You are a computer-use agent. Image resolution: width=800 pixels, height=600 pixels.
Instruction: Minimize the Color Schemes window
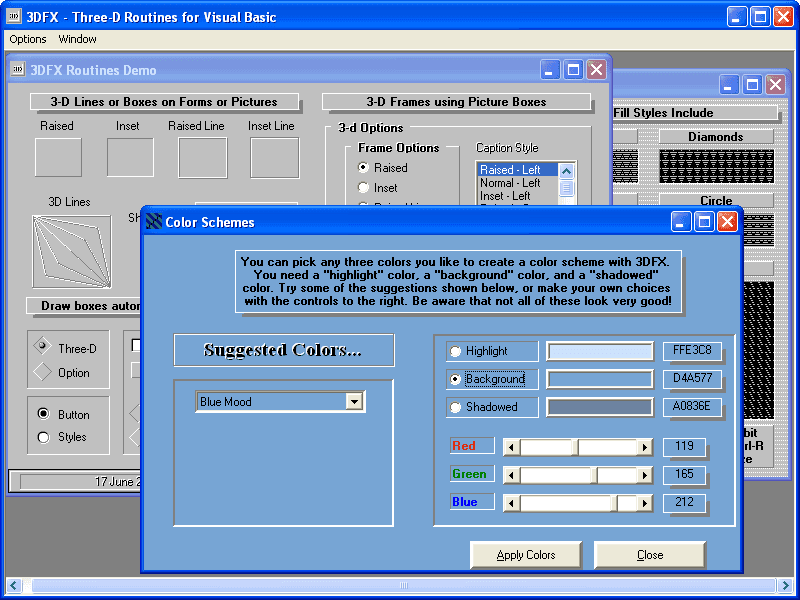click(681, 222)
